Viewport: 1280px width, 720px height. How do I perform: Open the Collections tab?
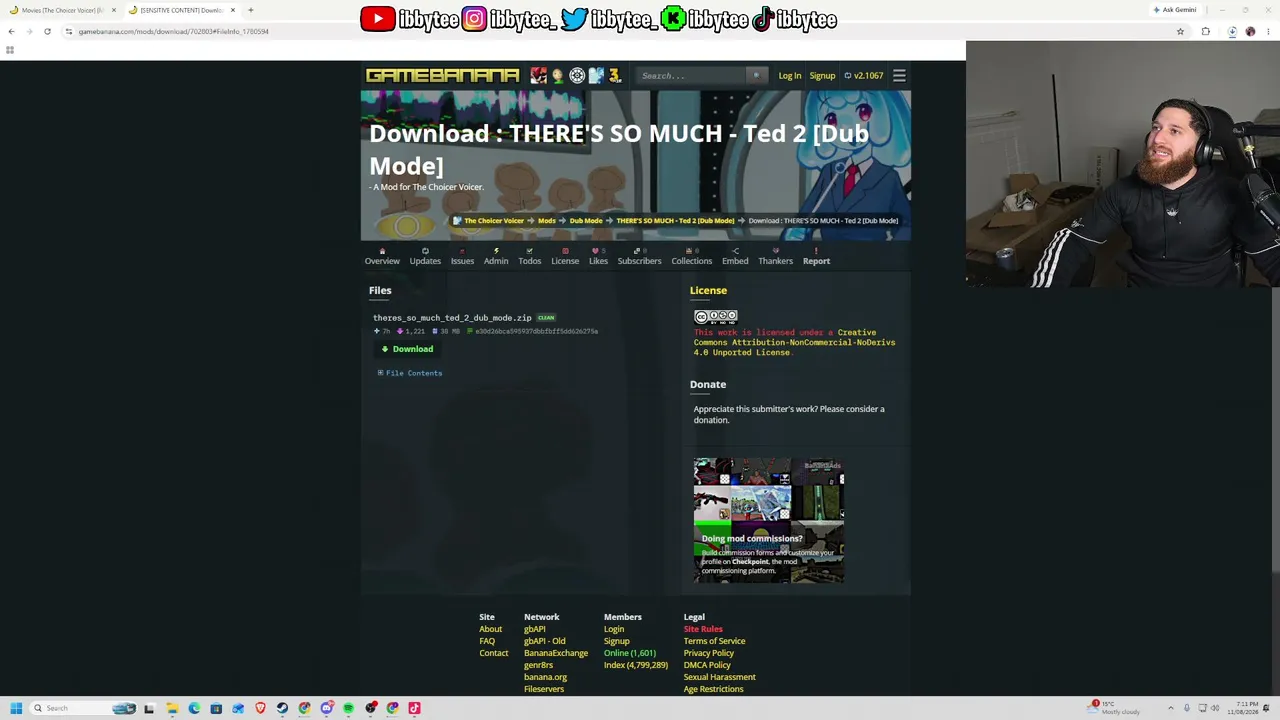(x=692, y=257)
